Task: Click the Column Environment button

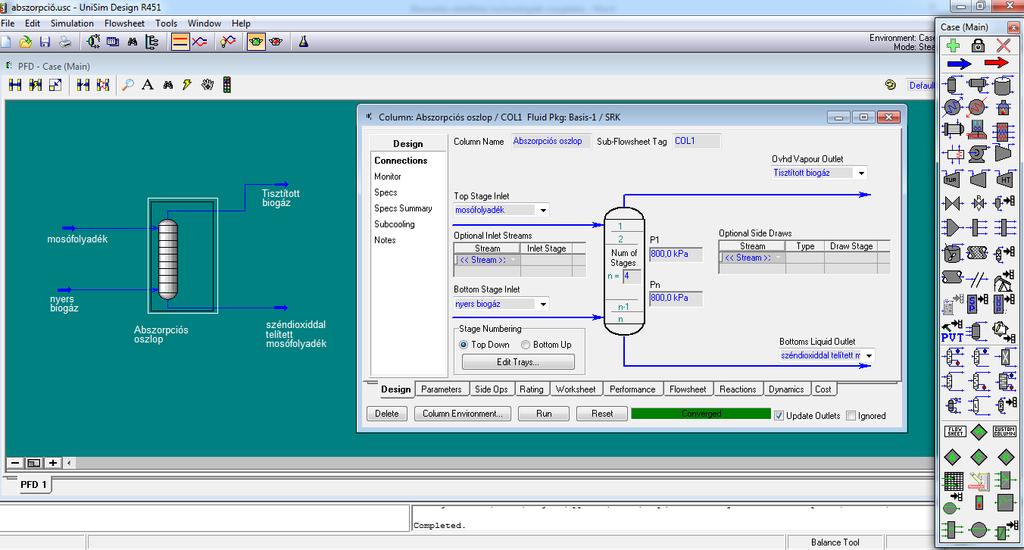Action: pyautogui.click(x=462, y=414)
